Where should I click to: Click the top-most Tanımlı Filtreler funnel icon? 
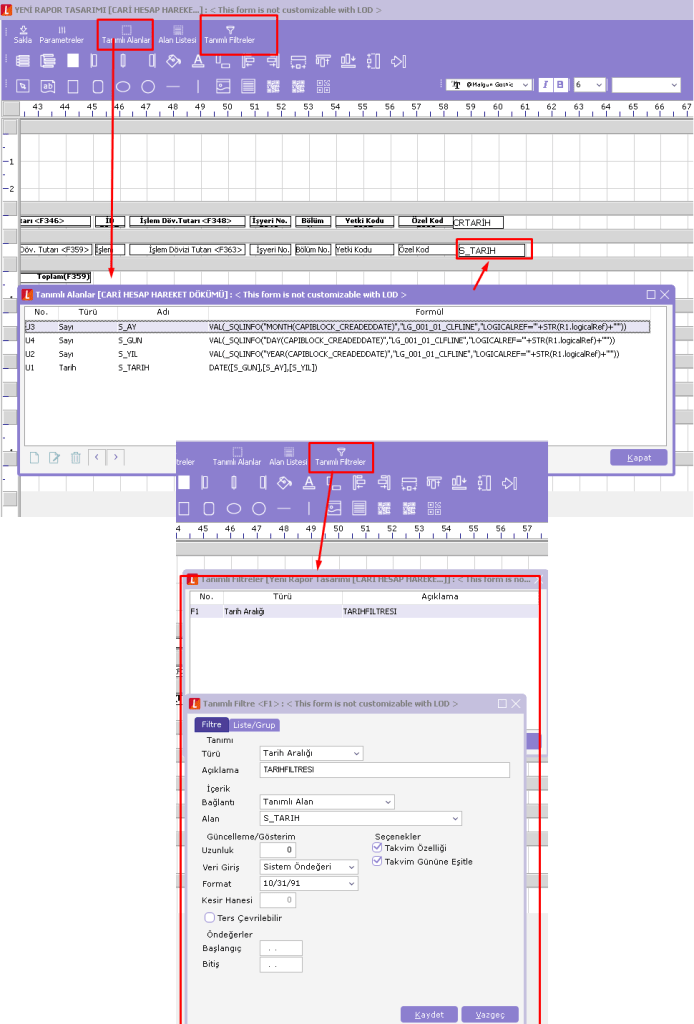pos(231,30)
